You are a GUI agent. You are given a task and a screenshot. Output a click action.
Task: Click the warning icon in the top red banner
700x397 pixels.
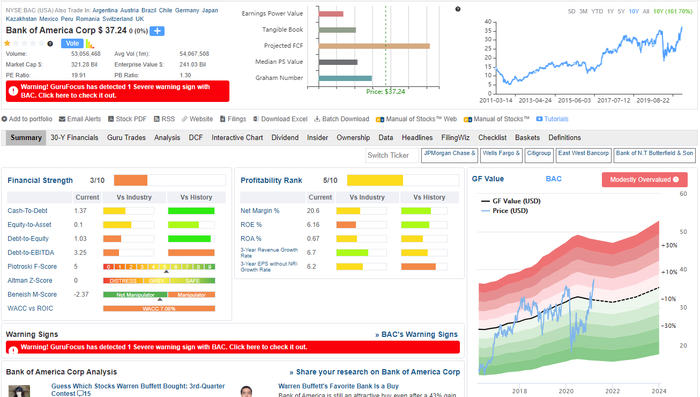coord(13,91)
